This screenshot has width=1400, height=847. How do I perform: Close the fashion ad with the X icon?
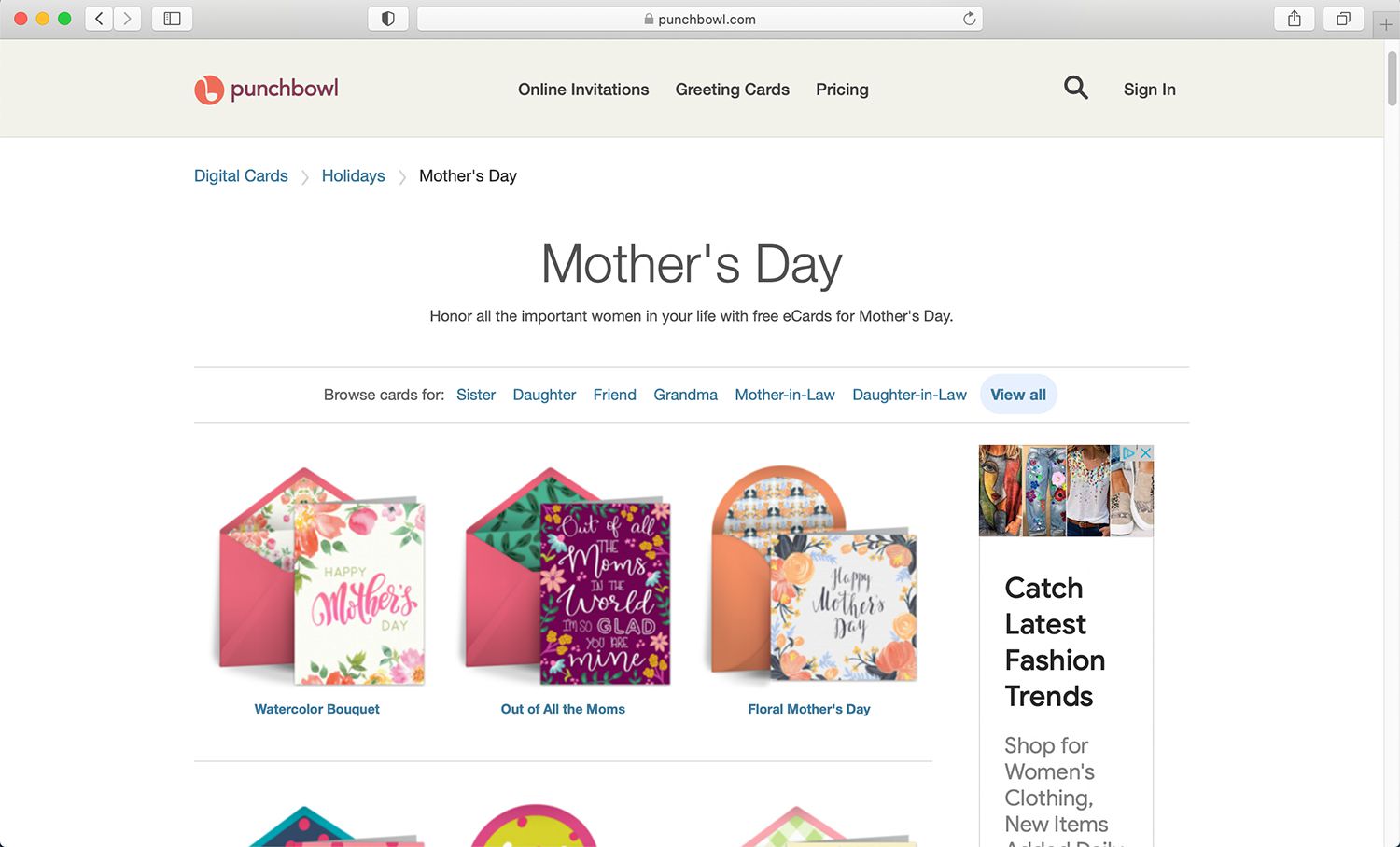(1146, 452)
